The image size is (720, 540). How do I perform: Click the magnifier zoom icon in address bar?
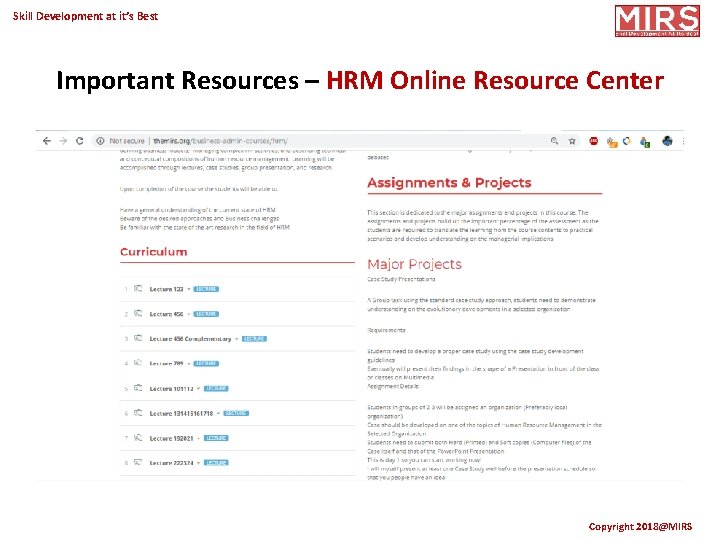[x=554, y=141]
